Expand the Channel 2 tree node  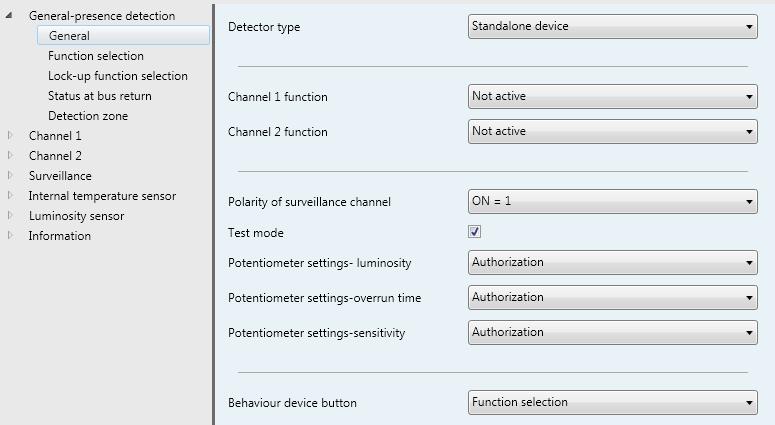tap(9, 156)
